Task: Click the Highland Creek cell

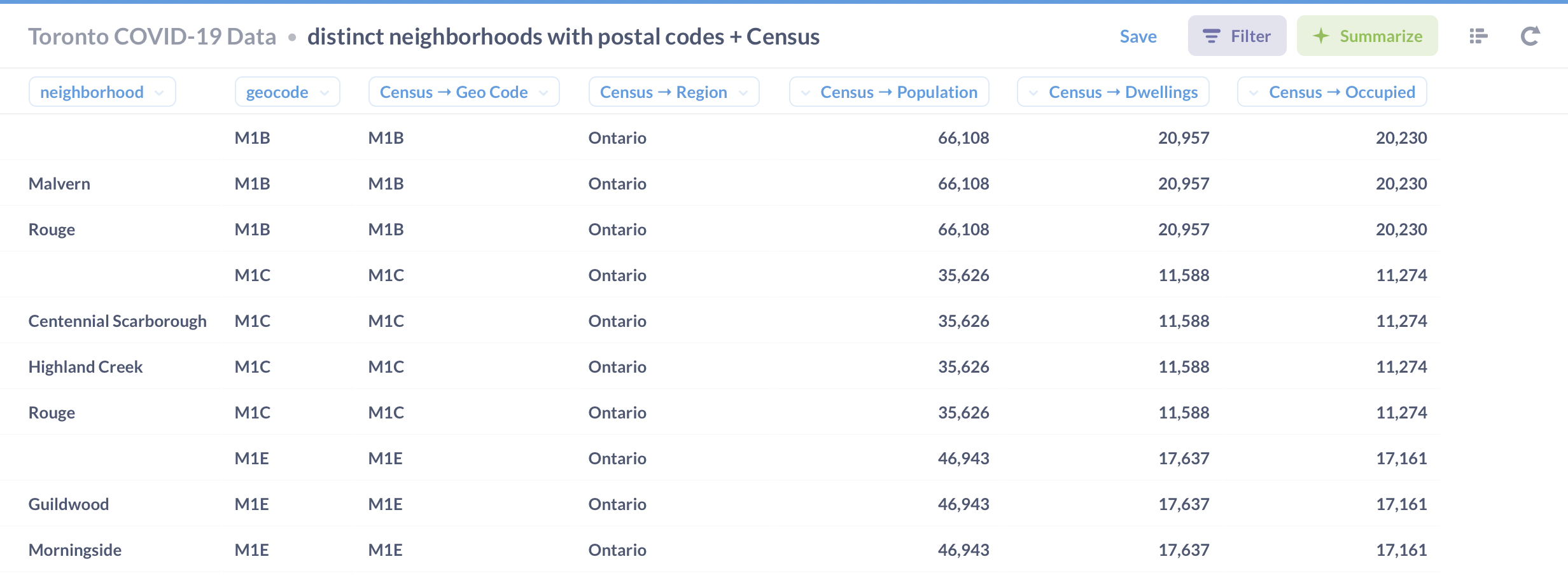Action: [x=85, y=367]
